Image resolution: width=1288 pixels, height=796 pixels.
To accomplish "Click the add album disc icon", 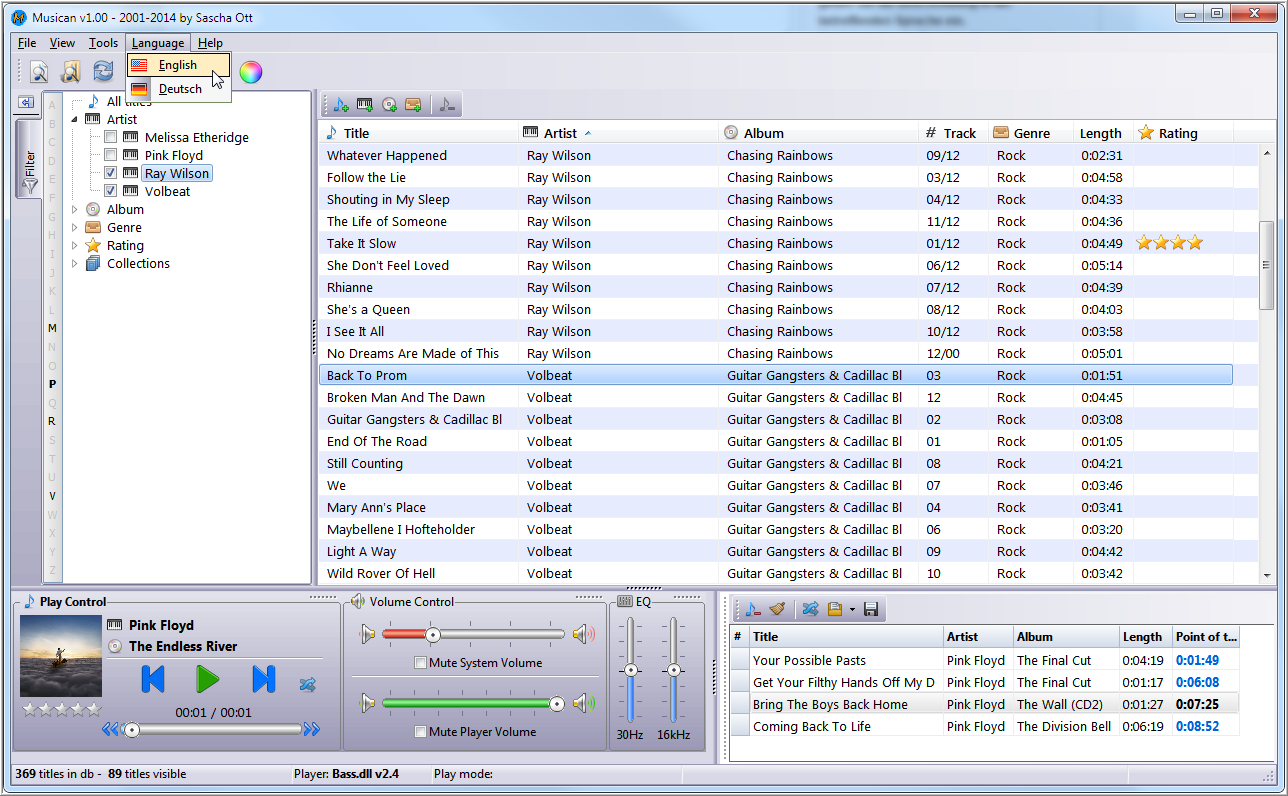I will click(x=389, y=104).
